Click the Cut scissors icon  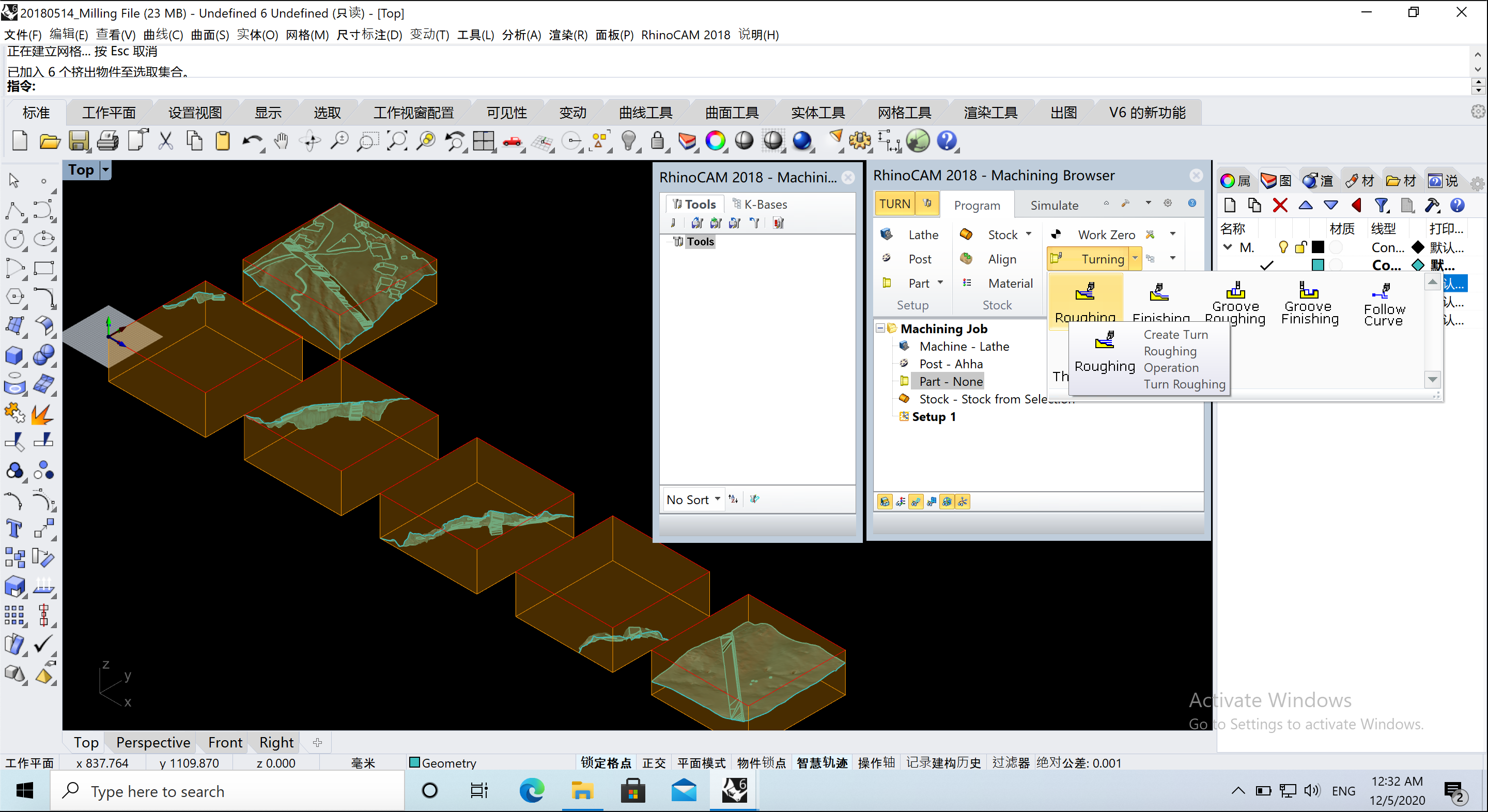pos(166,141)
